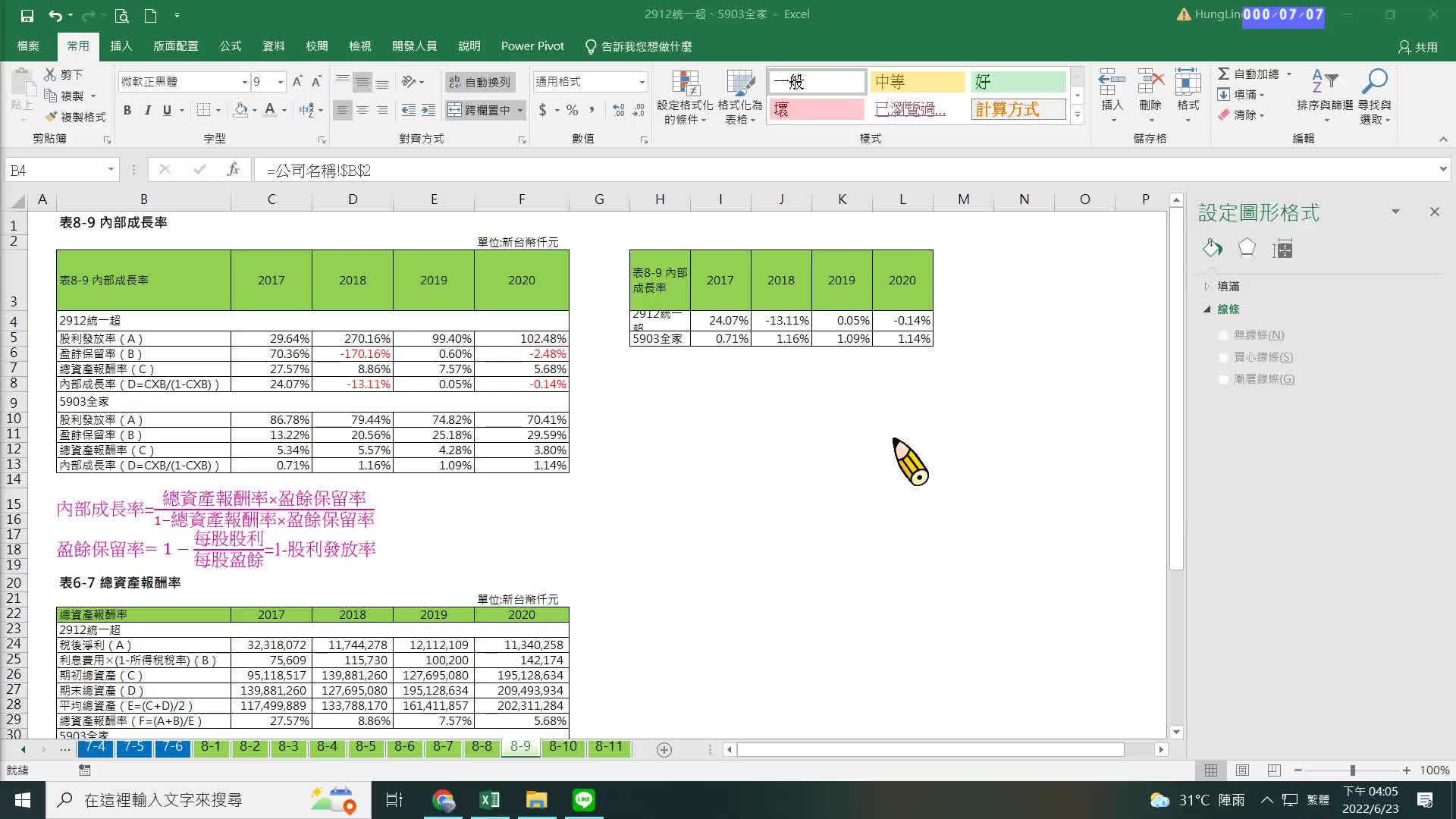Click the Insert Function fx icon
Screen dimensions: 1456x819
pyautogui.click(x=233, y=170)
